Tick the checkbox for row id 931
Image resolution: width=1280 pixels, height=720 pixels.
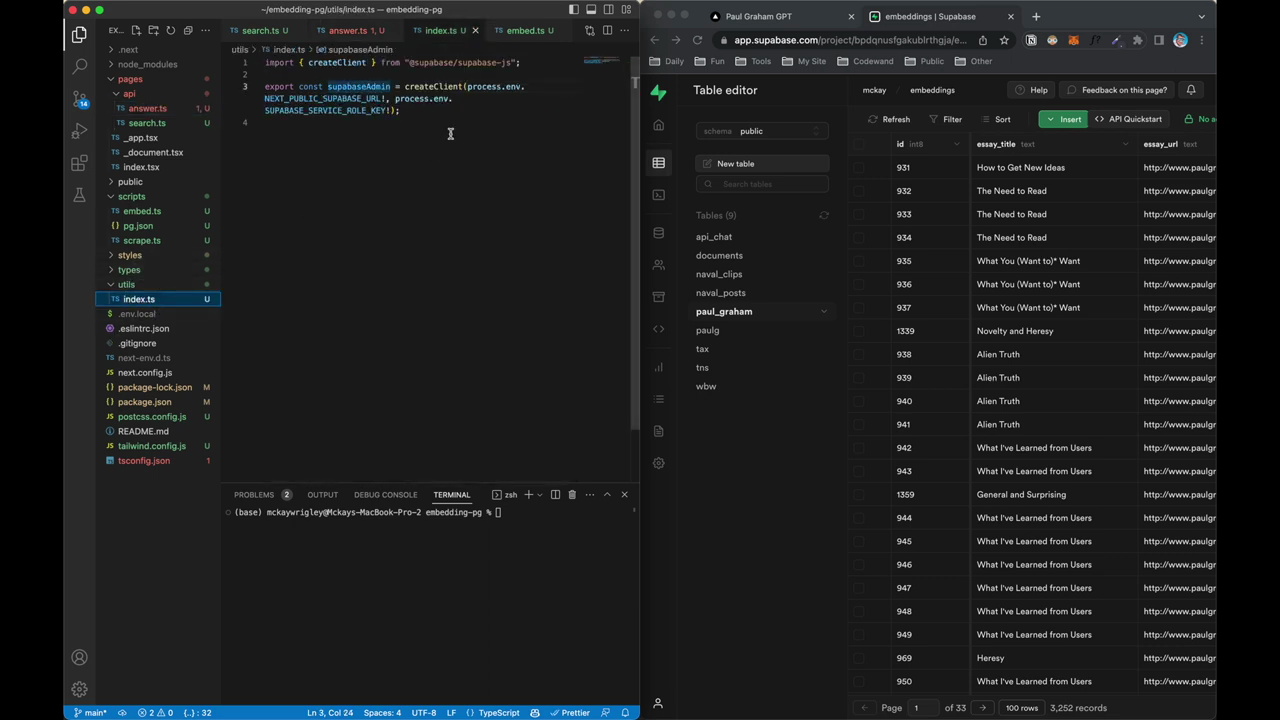[x=859, y=168]
